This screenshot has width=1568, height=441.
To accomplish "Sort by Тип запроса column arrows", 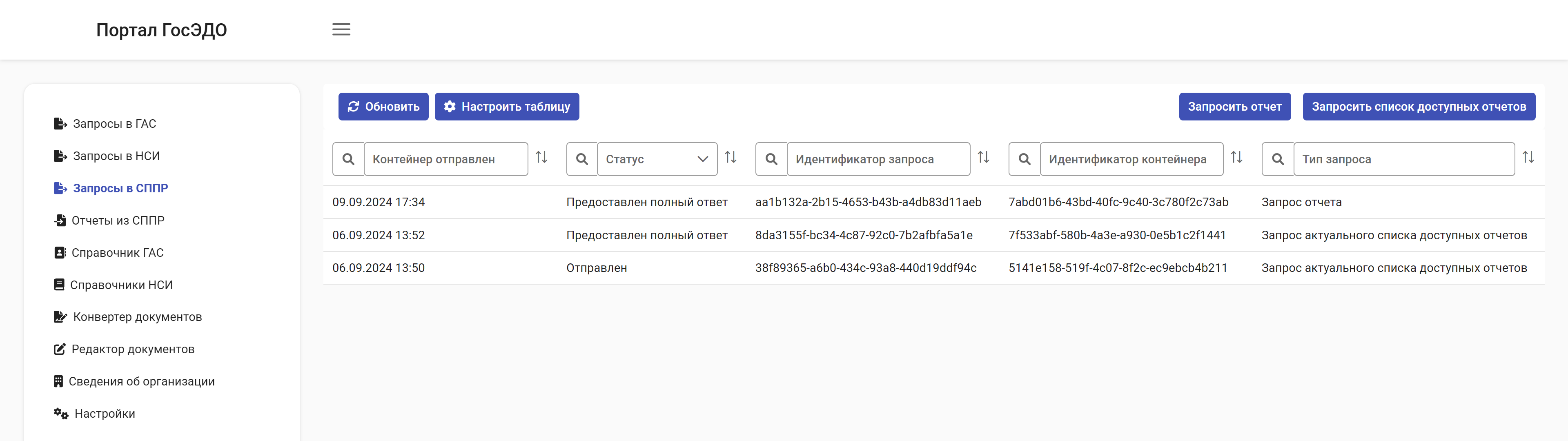I will click(1528, 158).
